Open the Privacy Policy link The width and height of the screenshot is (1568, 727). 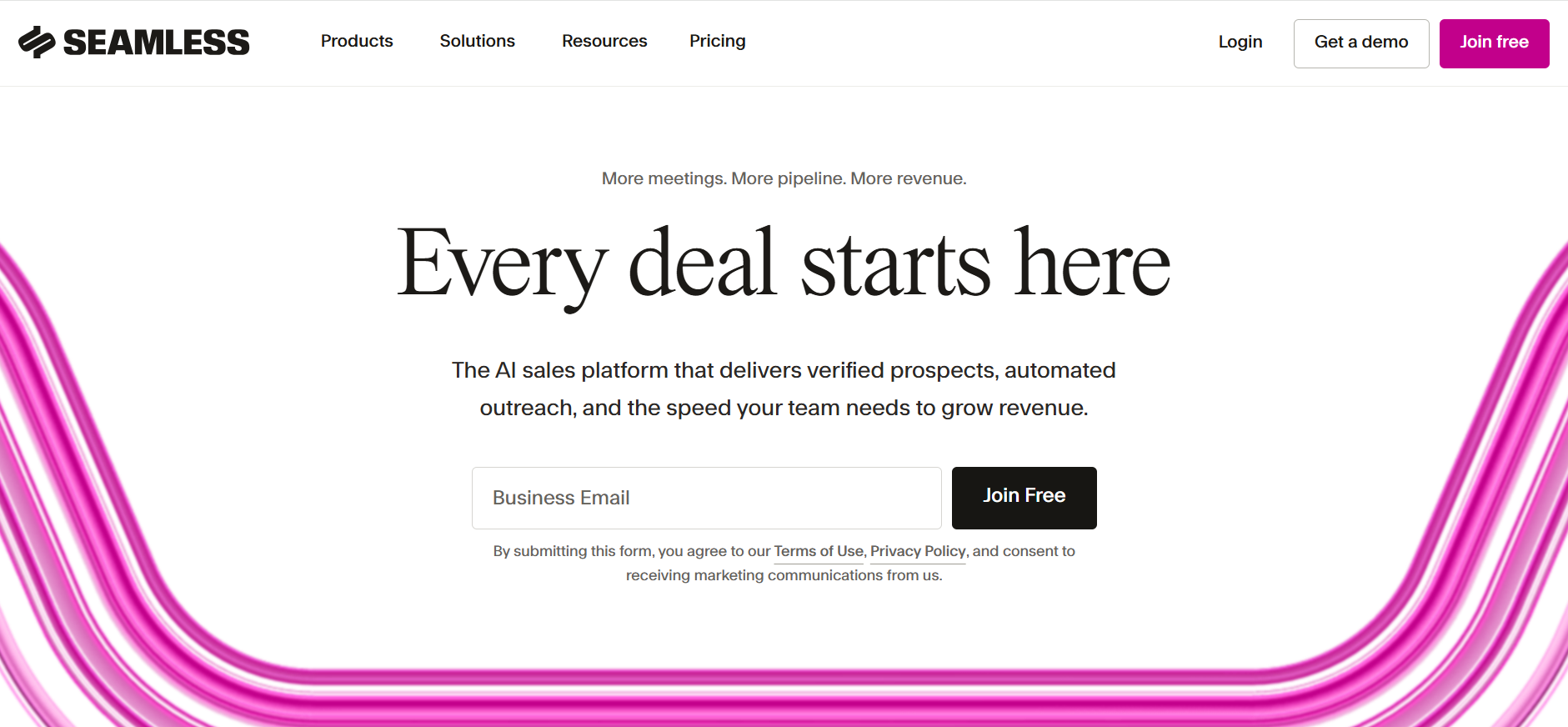tap(918, 551)
